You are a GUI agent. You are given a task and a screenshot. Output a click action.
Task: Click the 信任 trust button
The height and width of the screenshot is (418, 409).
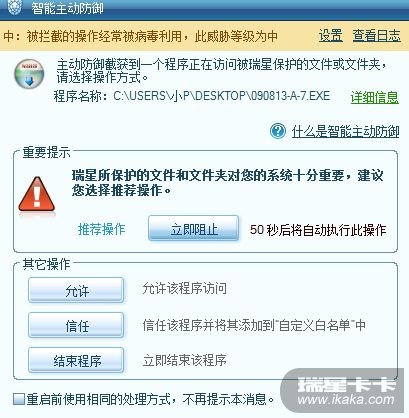[76, 325]
